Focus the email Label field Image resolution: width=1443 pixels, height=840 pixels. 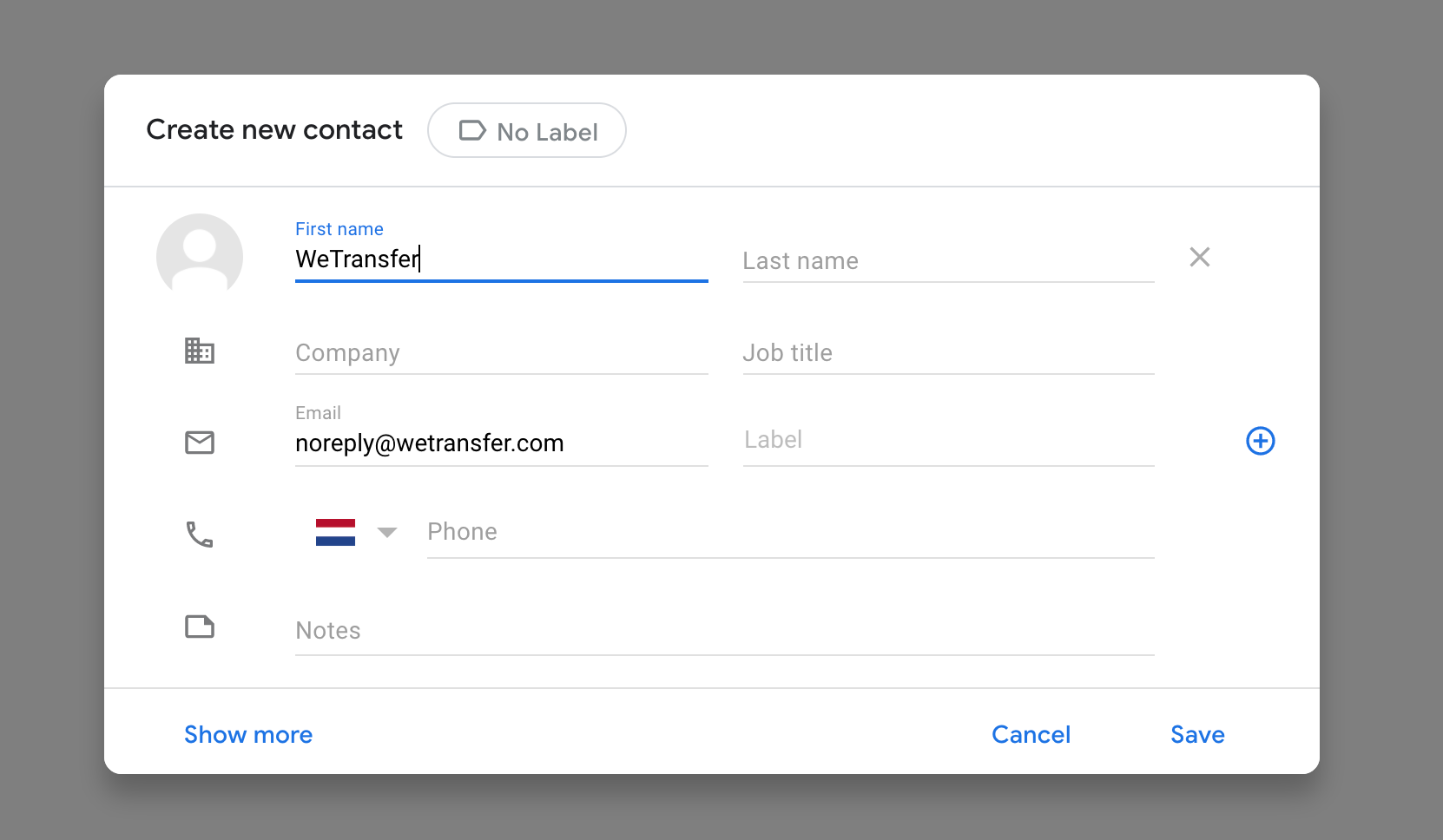click(x=948, y=440)
